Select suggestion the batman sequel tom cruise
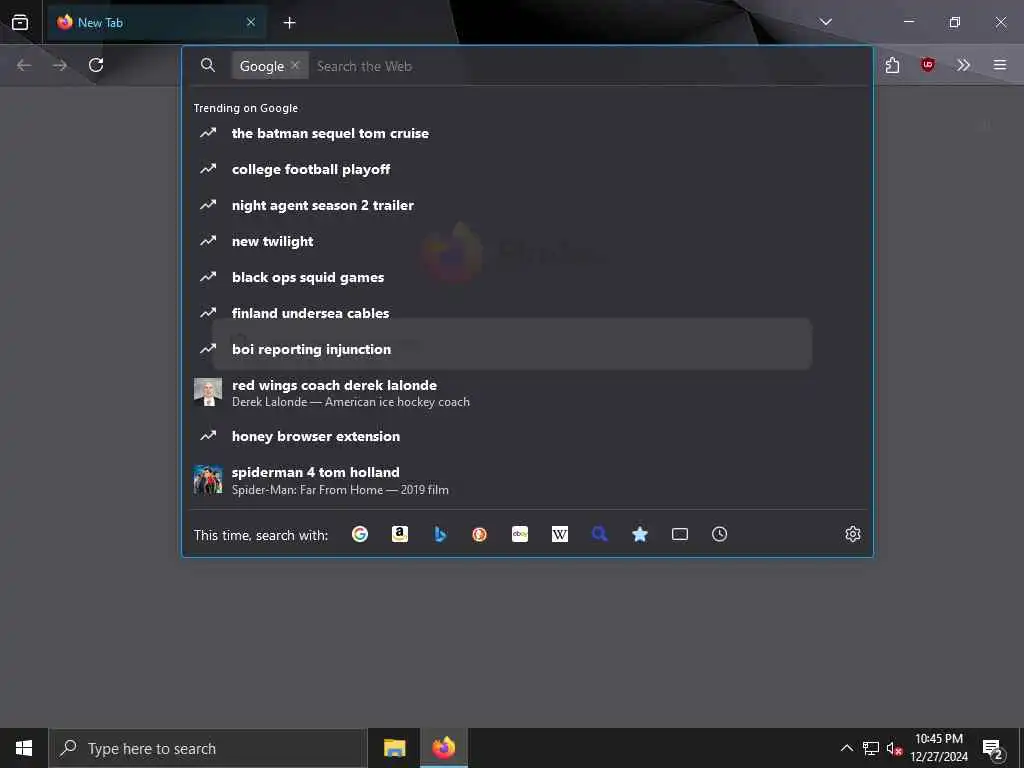Viewport: 1024px width, 768px height. click(x=527, y=133)
